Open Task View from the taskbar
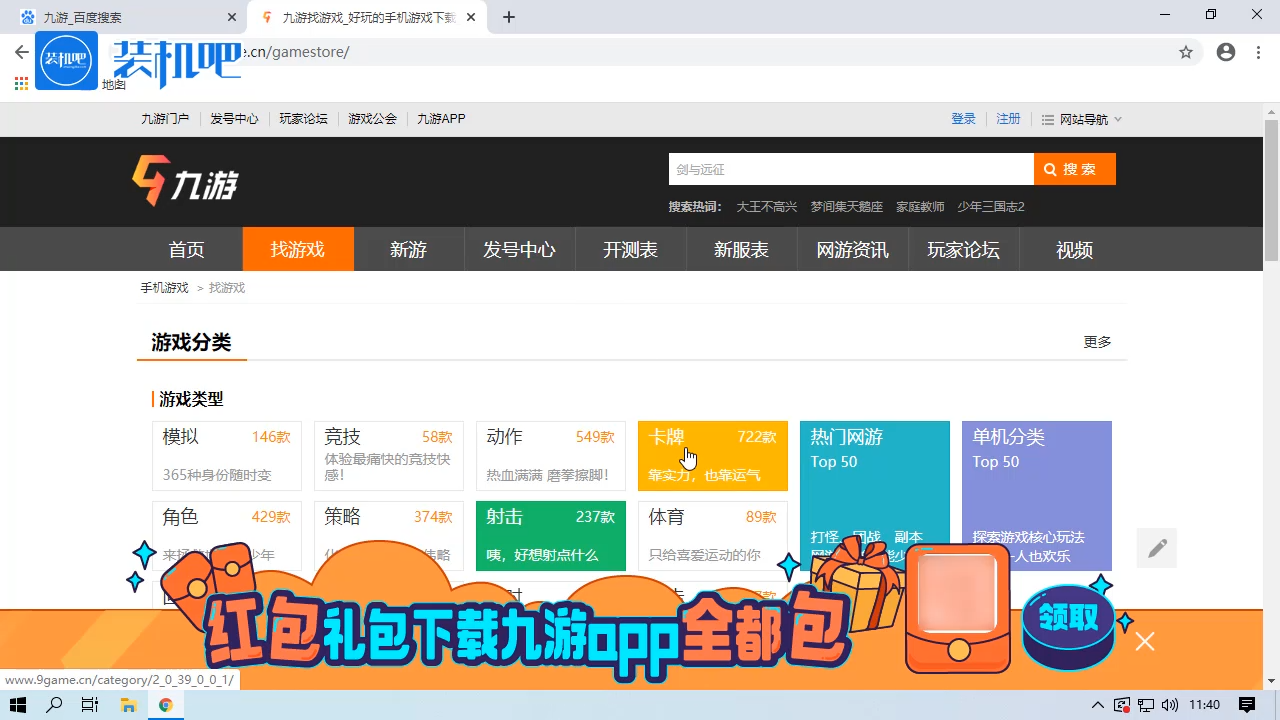The height and width of the screenshot is (720, 1280). [x=89, y=705]
